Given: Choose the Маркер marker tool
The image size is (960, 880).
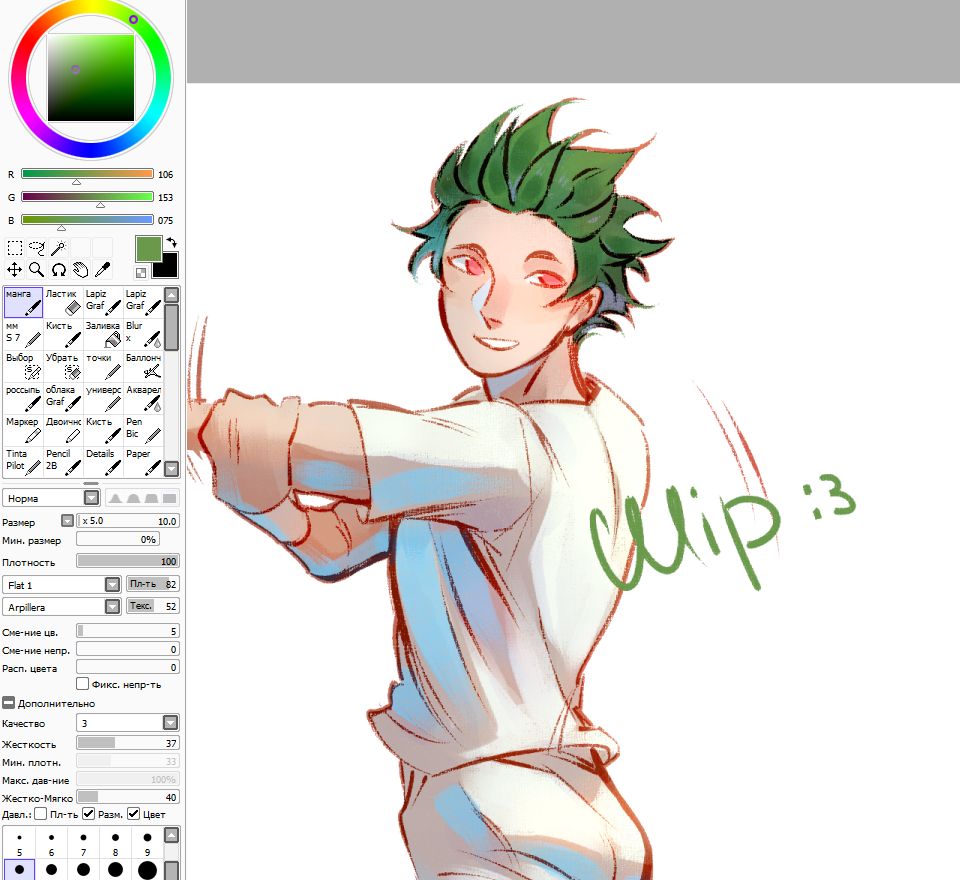Looking at the screenshot, I should (23, 430).
